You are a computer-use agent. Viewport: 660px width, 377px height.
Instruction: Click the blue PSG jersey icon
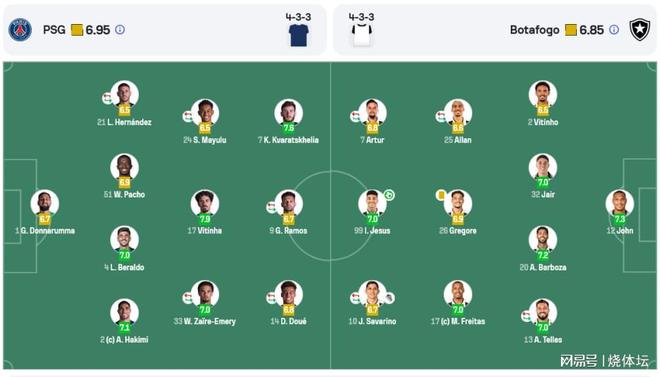click(x=299, y=35)
